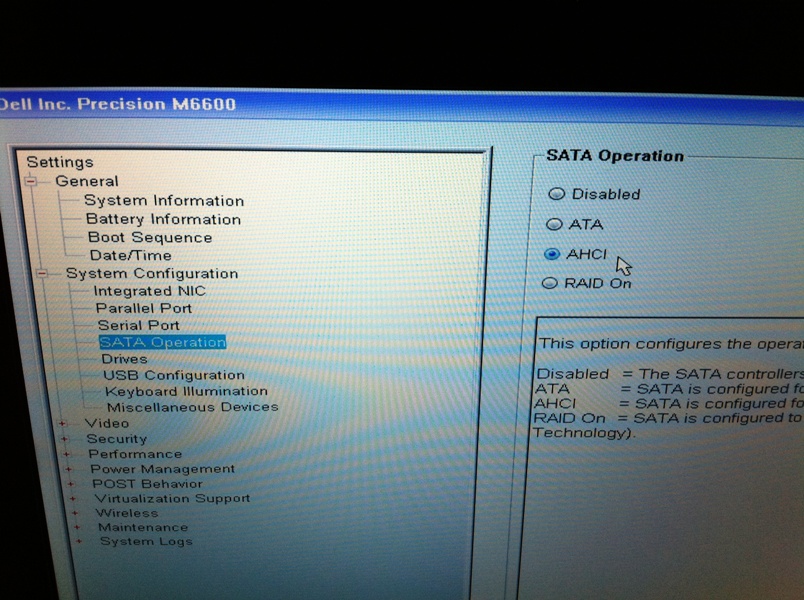Open the Date/Time setting
Screen dimensions: 804x600
click(x=131, y=255)
